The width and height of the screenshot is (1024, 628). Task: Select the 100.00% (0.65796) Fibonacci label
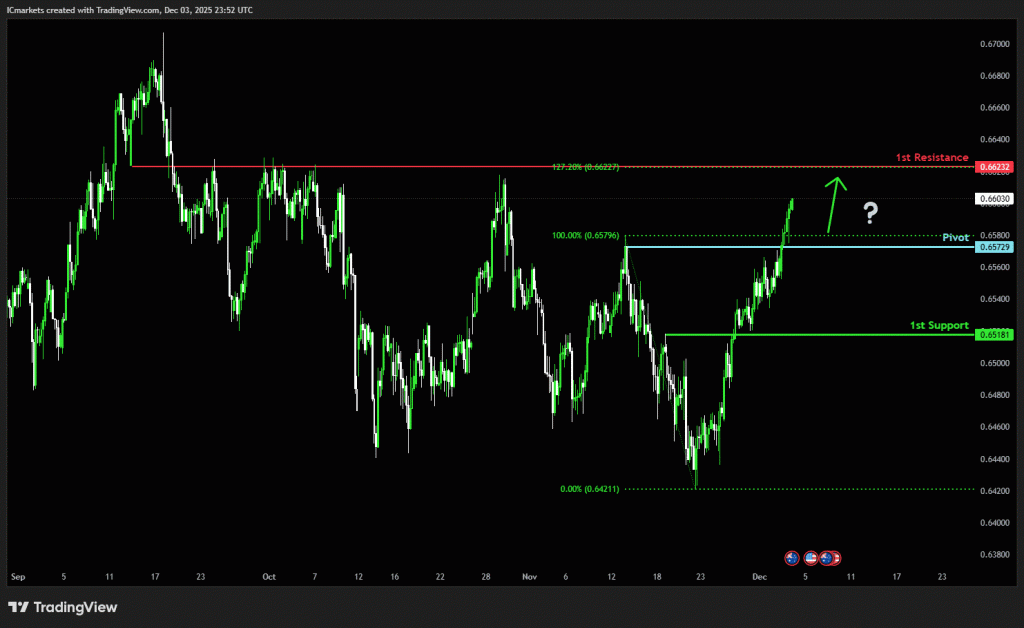pos(585,236)
